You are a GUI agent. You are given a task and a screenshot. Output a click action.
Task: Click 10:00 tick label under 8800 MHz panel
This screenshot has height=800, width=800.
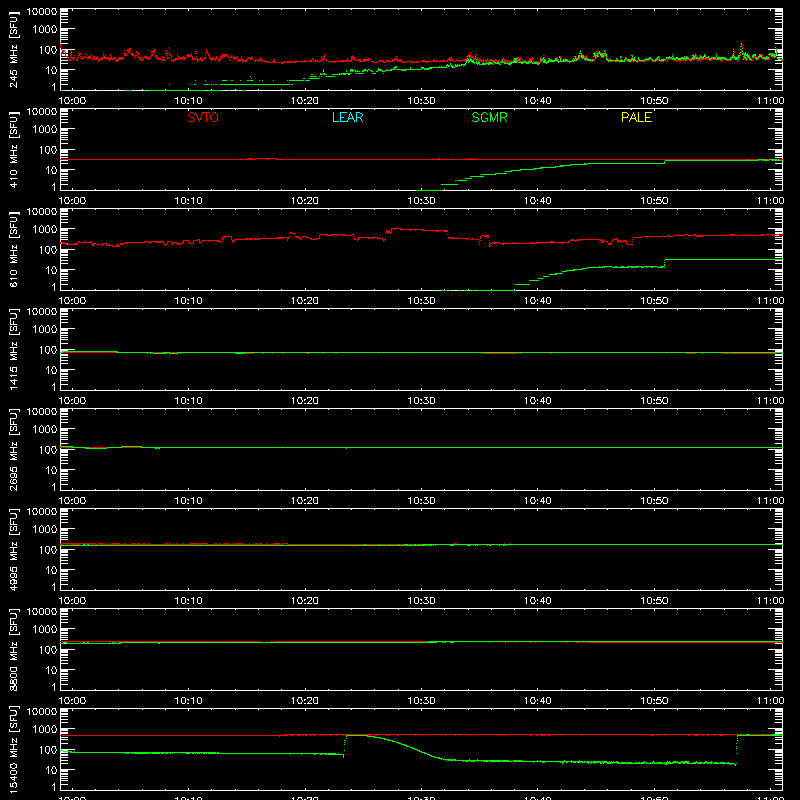coord(72,701)
